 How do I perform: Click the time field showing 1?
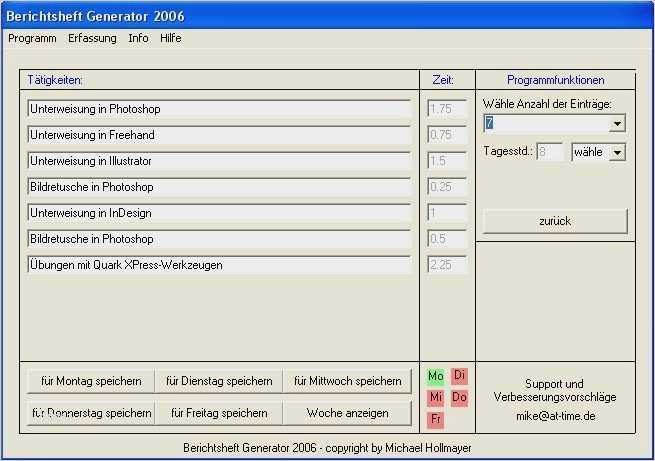click(x=447, y=213)
